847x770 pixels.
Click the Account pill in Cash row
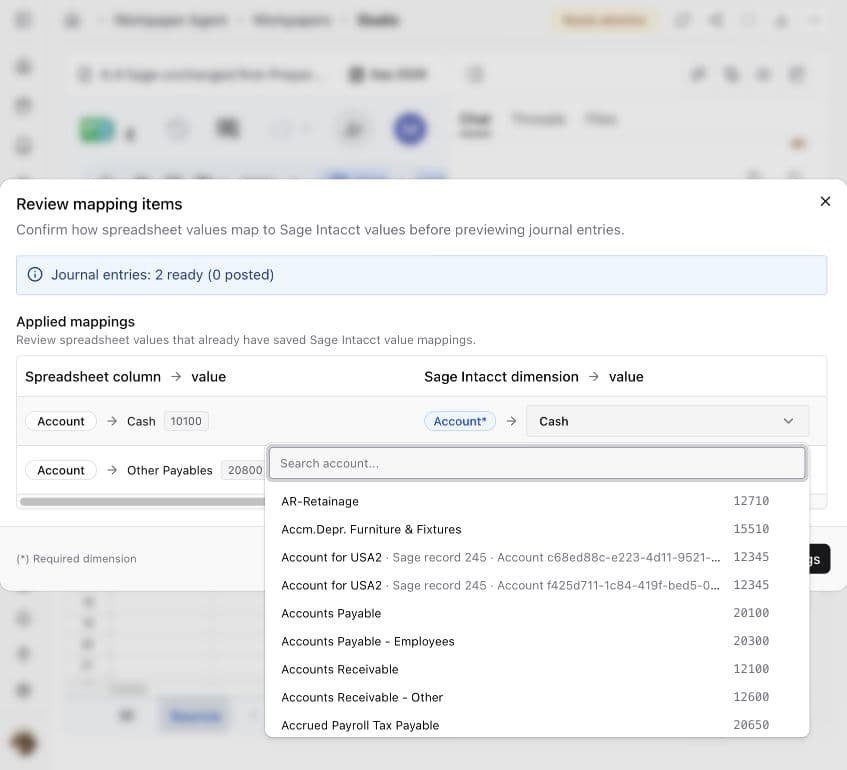coord(61,421)
